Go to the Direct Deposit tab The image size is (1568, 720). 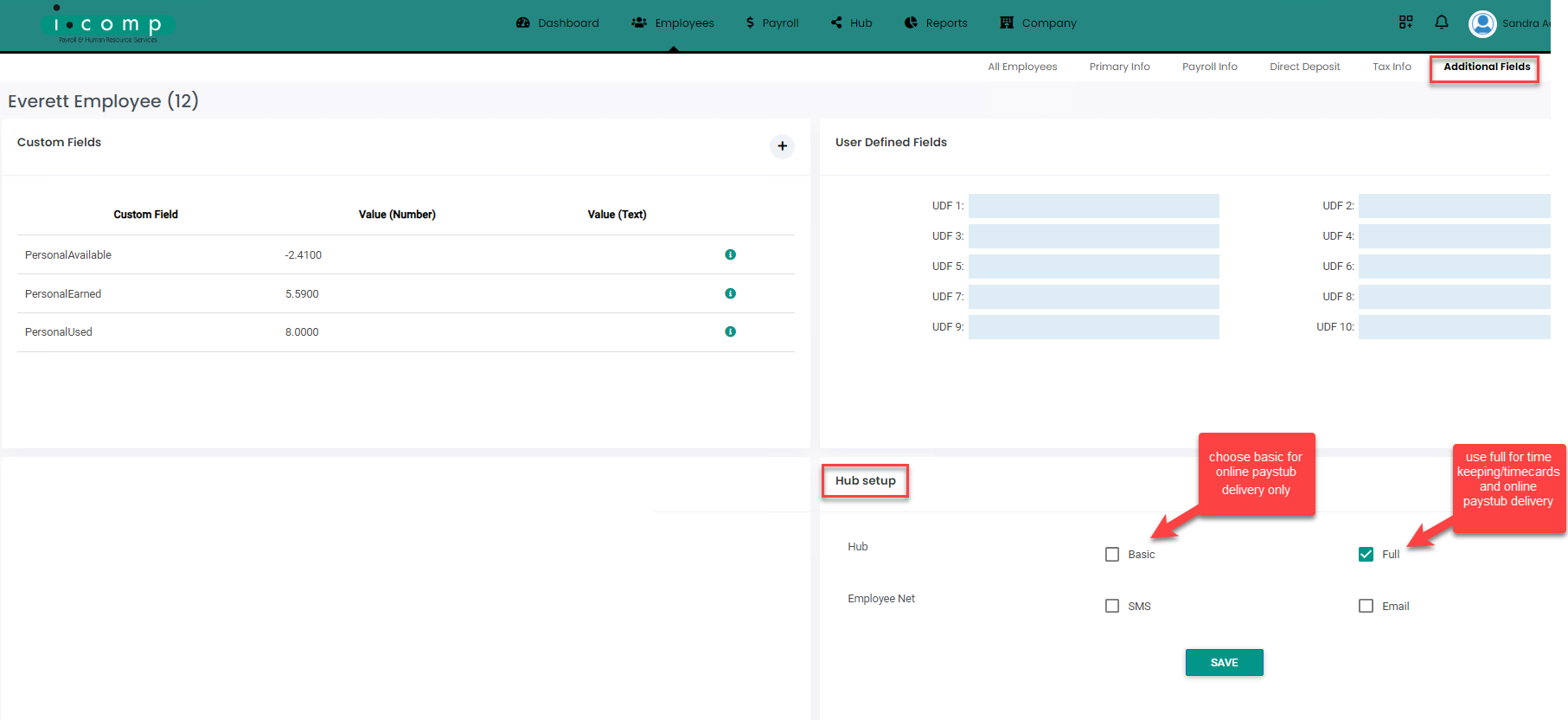tap(1304, 67)
